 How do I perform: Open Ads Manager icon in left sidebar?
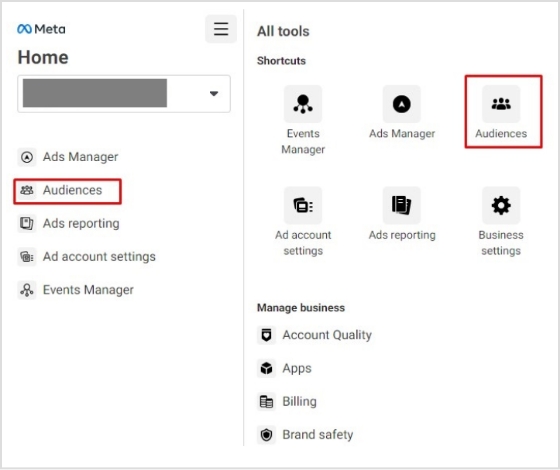(x=27, y=157)
